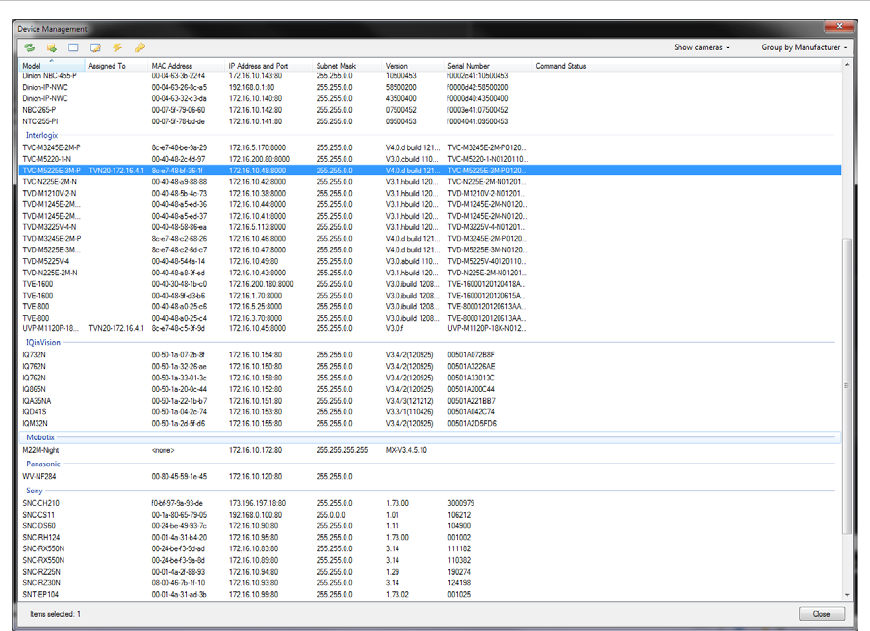Open the Show cameras dropdown
Image resolution: width=870 pixels, height=631 pixels.
click(702, 47)
